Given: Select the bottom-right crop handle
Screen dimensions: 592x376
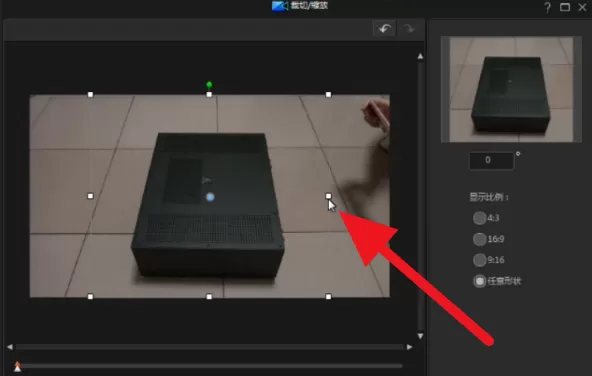Looking at the screenshot, I should click(x=328, y=297).
